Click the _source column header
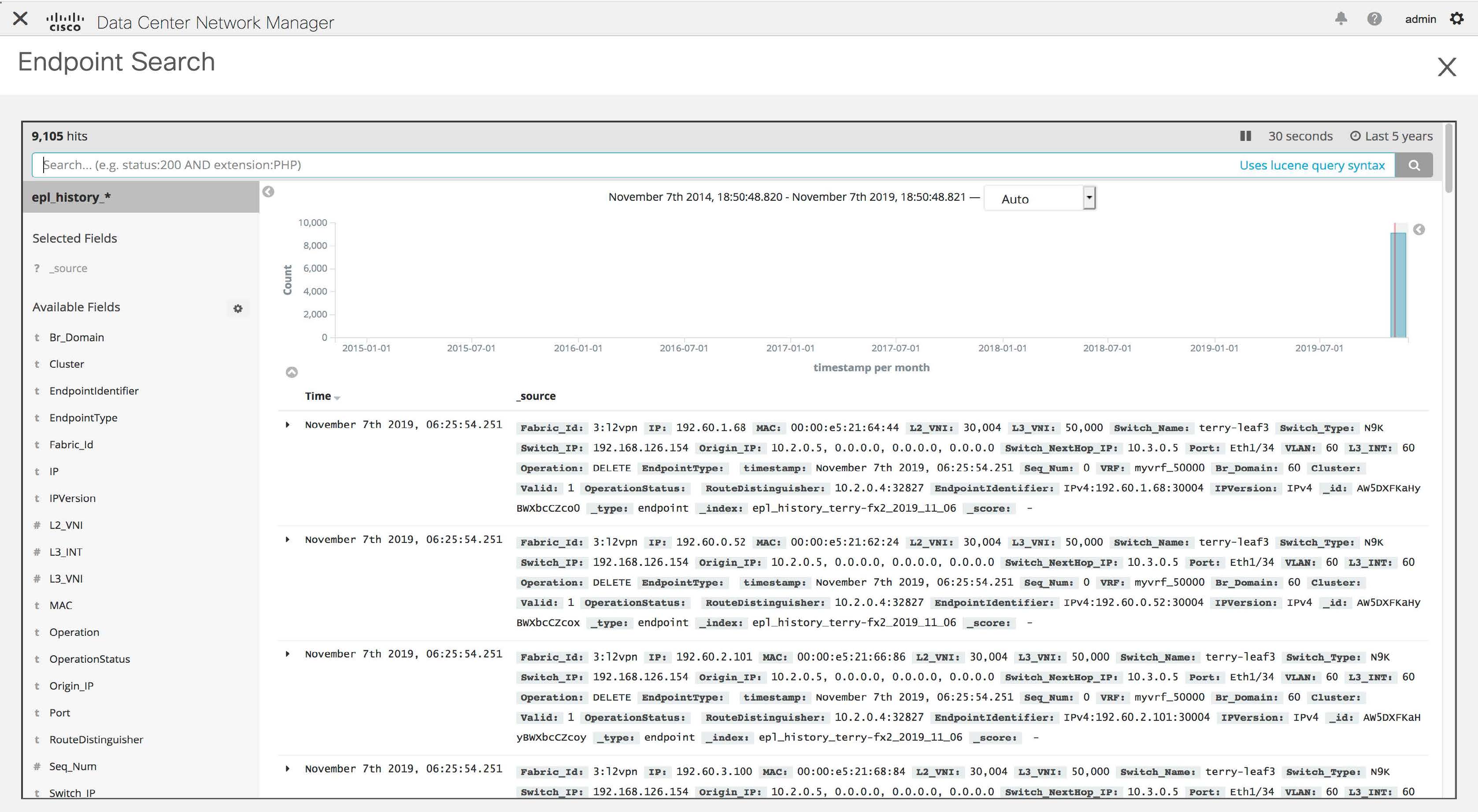 coord(536,396)
